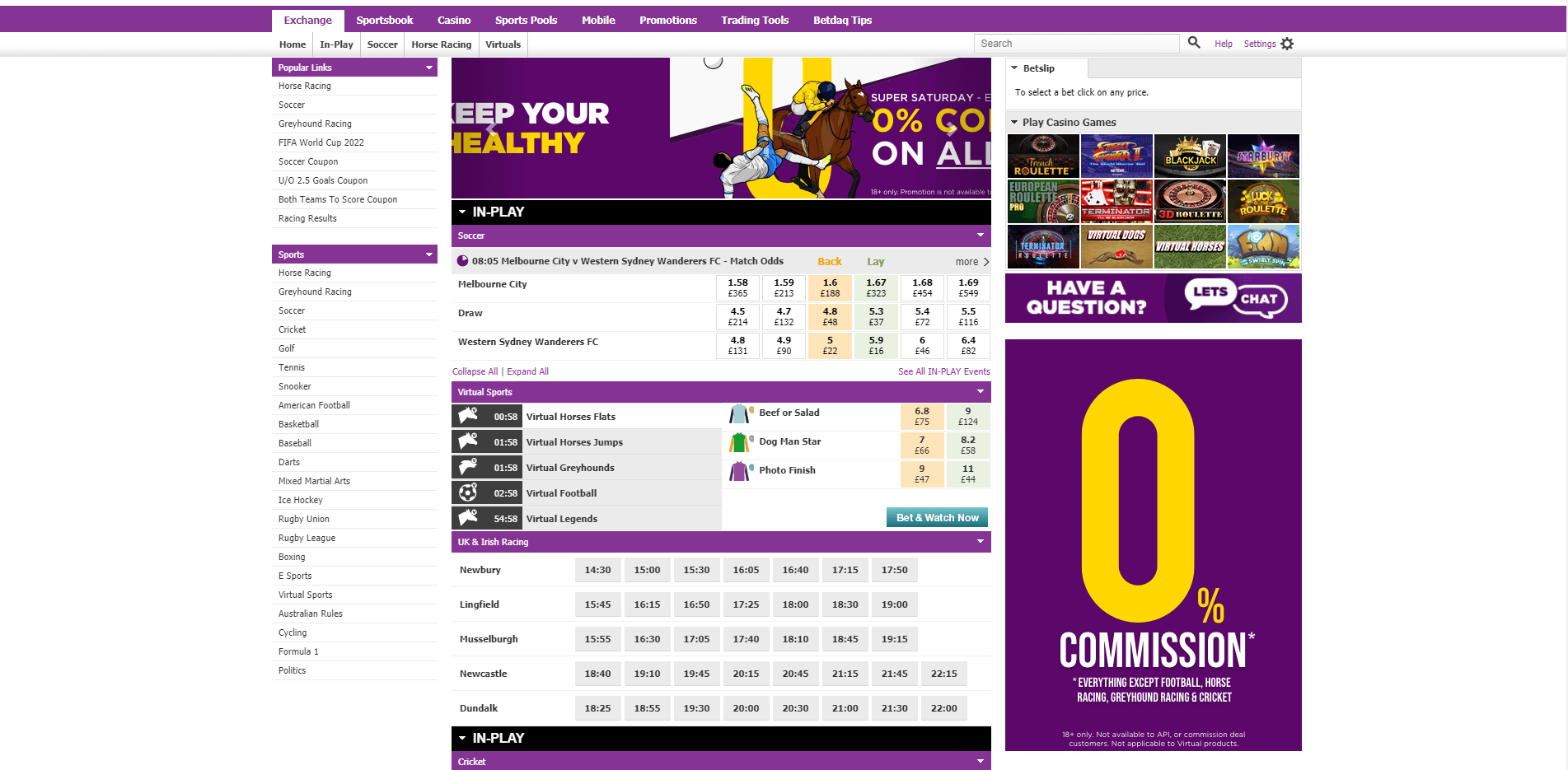Open the Virtual Dogs casino game
This screenshot has height=770, width=1568.
[x=1116, y=246]
